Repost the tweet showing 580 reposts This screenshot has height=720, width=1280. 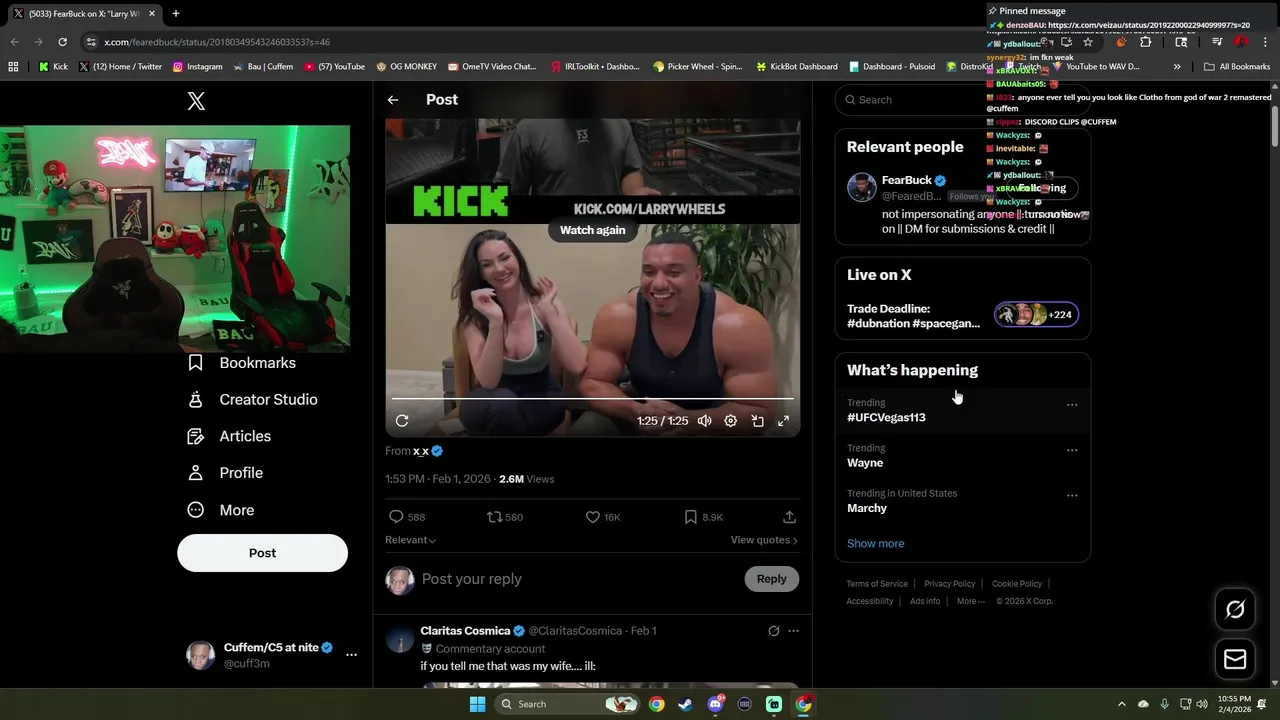(504, 517)
